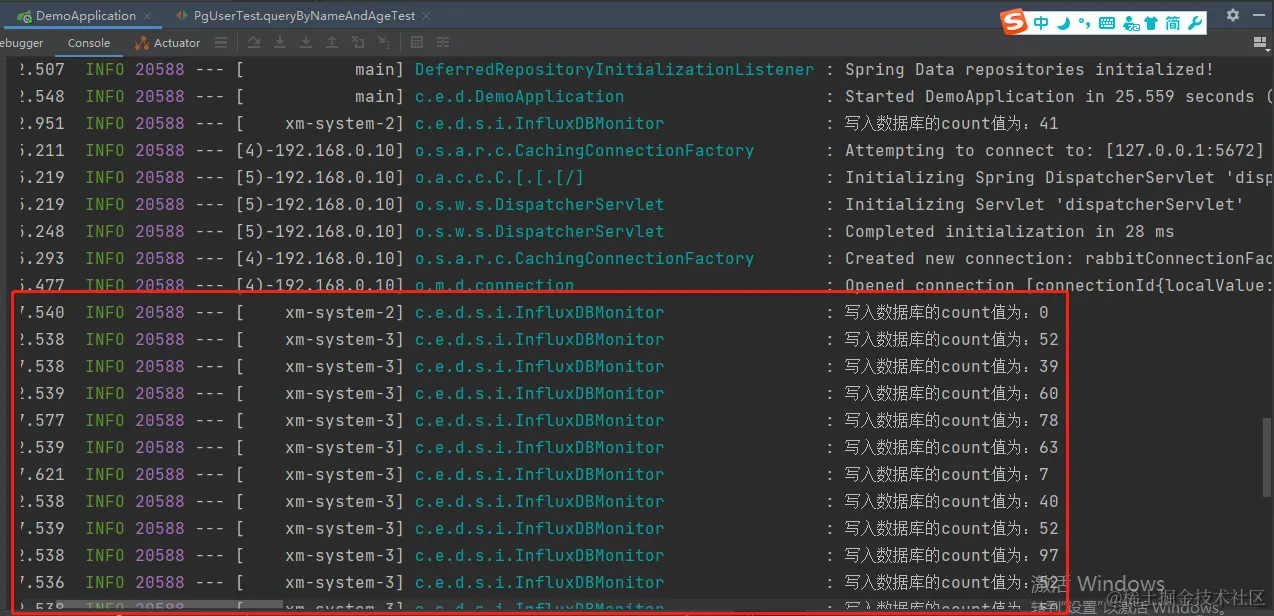Image resolution: width=1274 pixels, height=616 pixels.
Task: Click DeferredRepositoryInitializationListener class link
Action: click(614, 70)
